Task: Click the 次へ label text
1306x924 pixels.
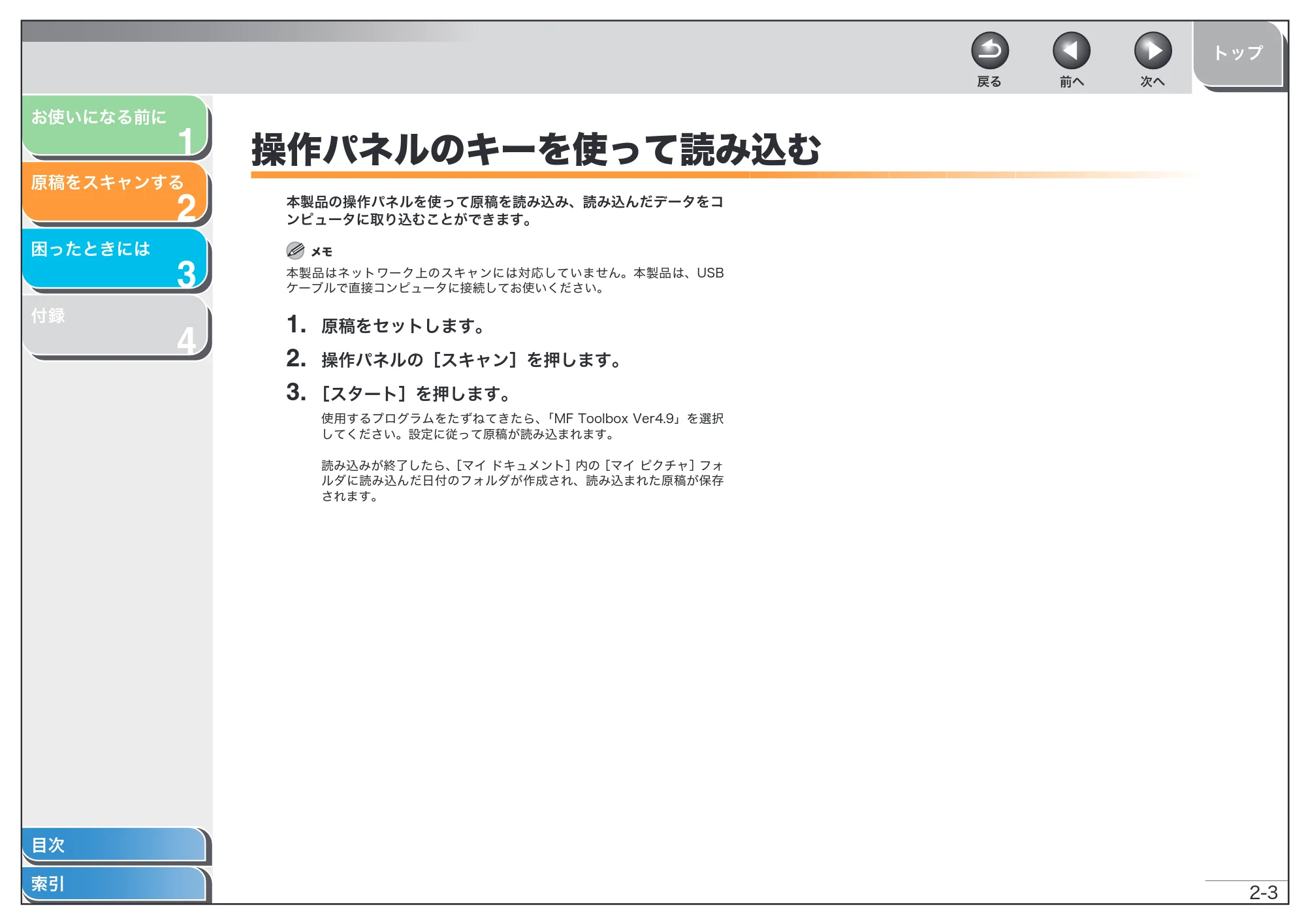Action: 1153,82
